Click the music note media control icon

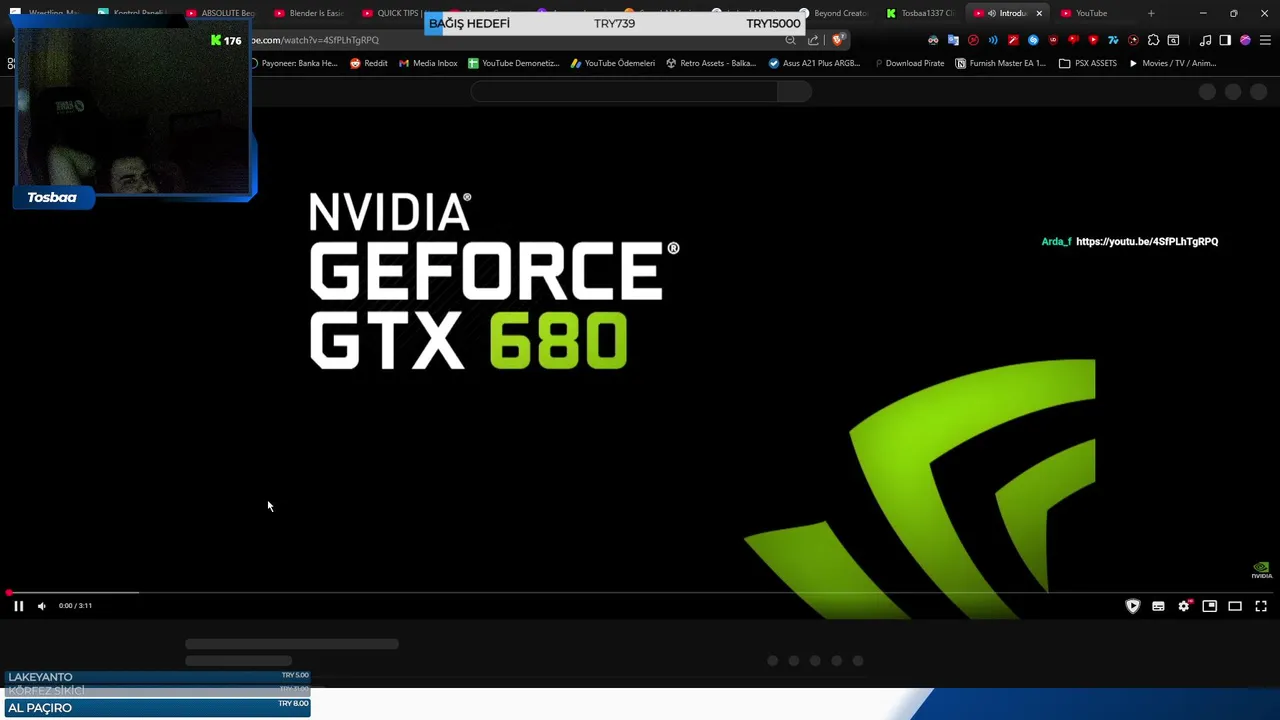[1205, 40]
